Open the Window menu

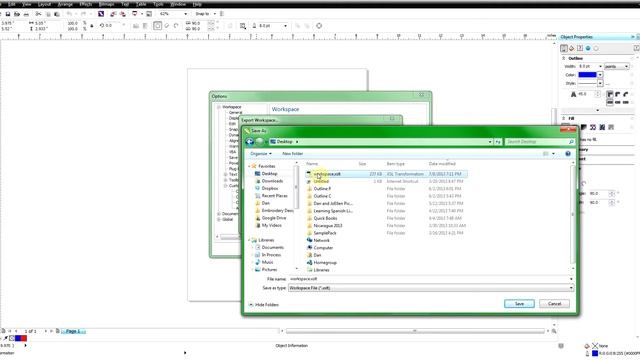pos(178,4)
